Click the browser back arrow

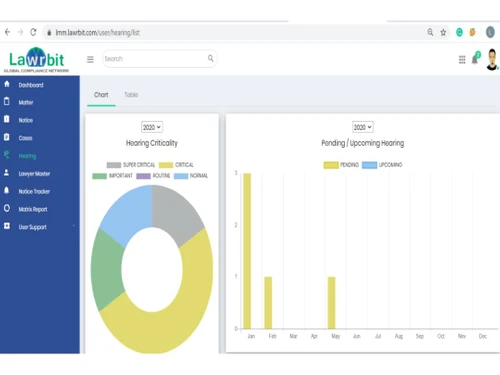click(7, 32)
